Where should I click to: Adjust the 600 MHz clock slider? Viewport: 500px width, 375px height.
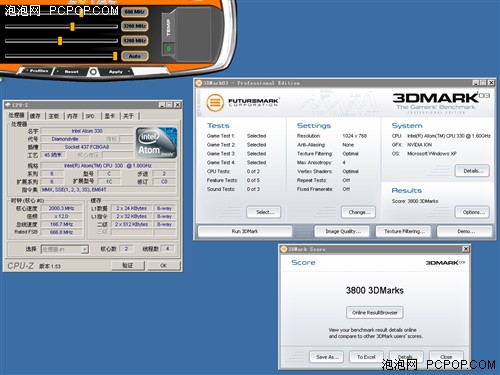81,13
